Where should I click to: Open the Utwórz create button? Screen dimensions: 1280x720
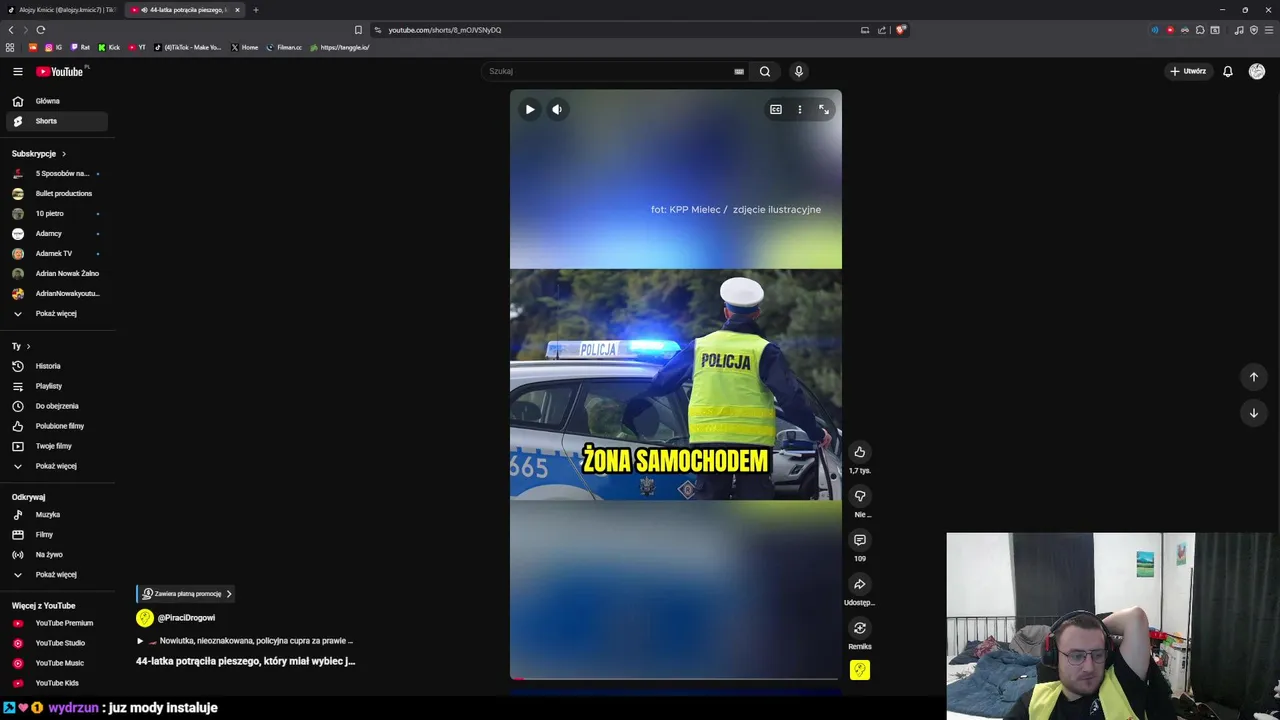pyautogui.click(x=1188, y=71)
